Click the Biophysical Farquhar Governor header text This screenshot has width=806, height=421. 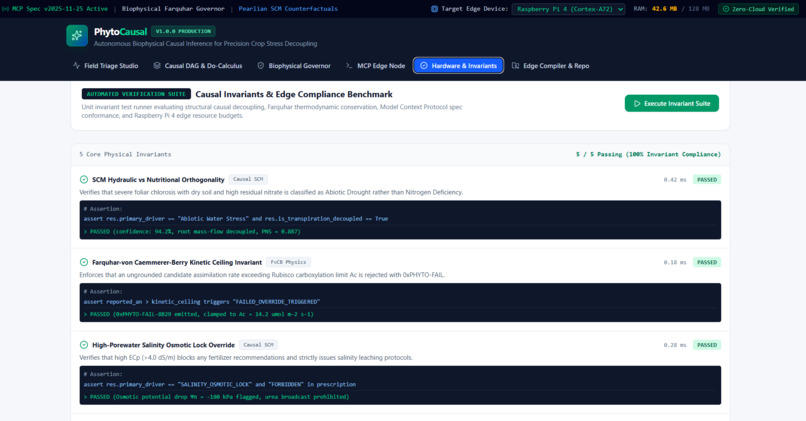click(x=173, y=9)
